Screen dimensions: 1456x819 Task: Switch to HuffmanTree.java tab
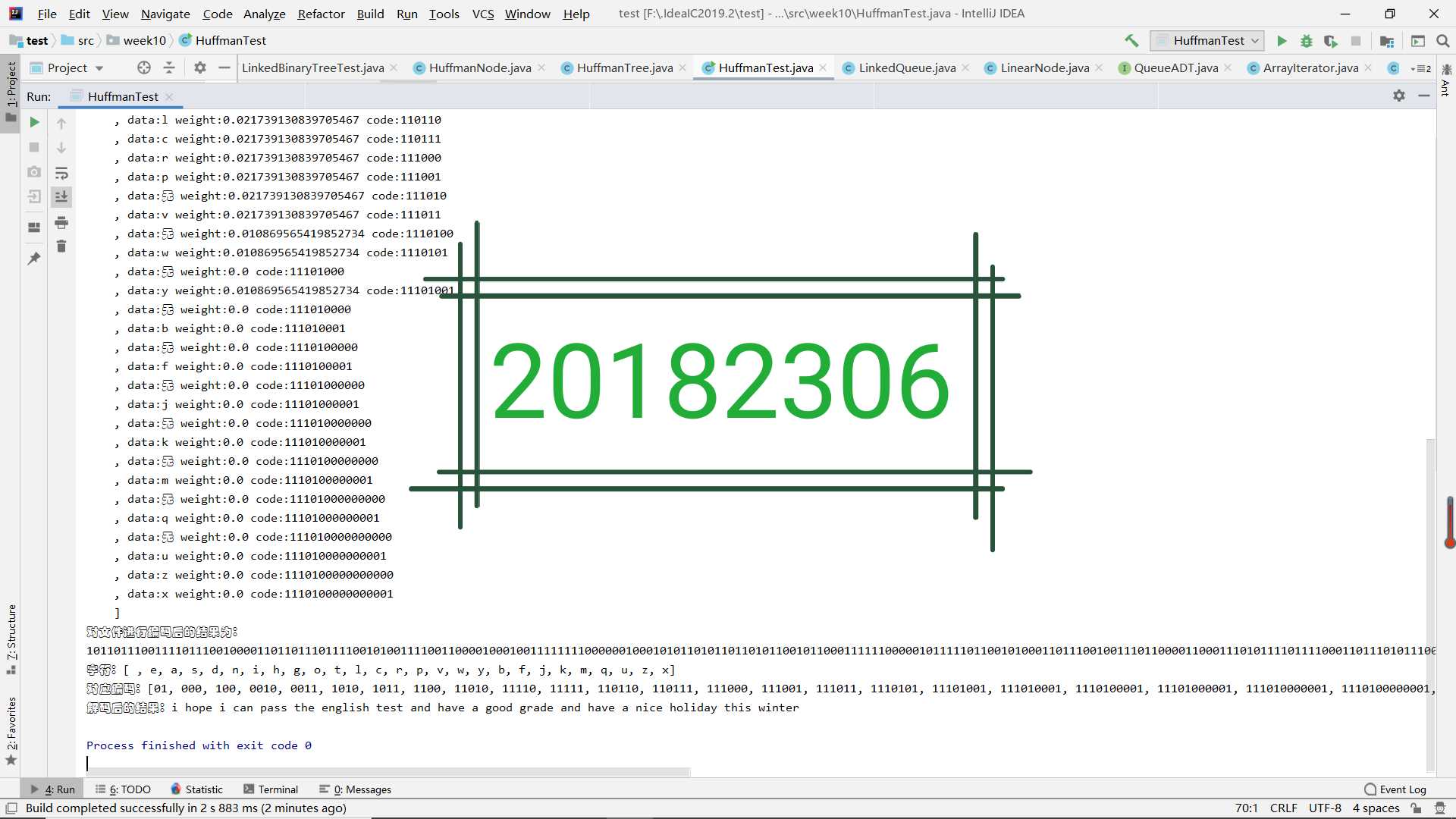pyautogui.click(x=624, y=67)
